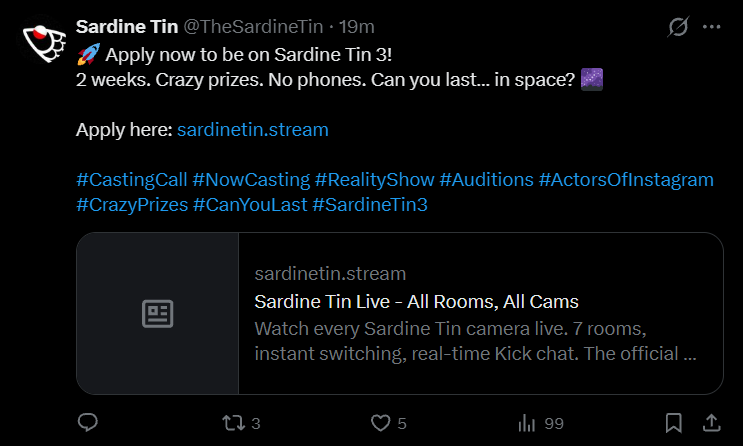Click the #SardineTin3 hashtag
This screenshot has height=446, width=743.
pos(370,205)
